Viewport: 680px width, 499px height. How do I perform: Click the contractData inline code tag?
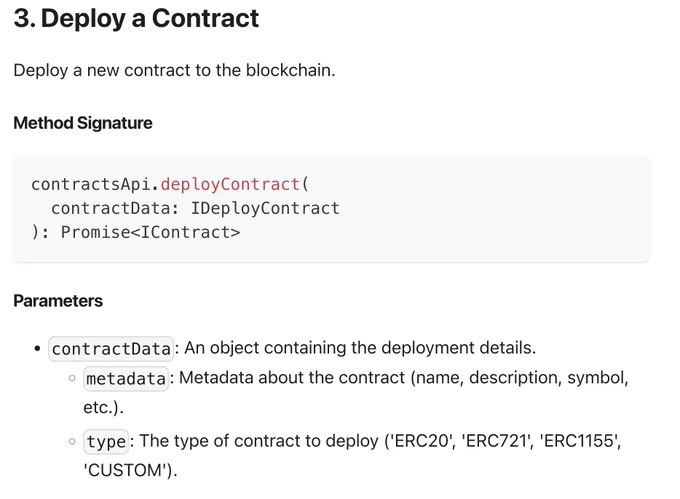click(x=111, y=349)
